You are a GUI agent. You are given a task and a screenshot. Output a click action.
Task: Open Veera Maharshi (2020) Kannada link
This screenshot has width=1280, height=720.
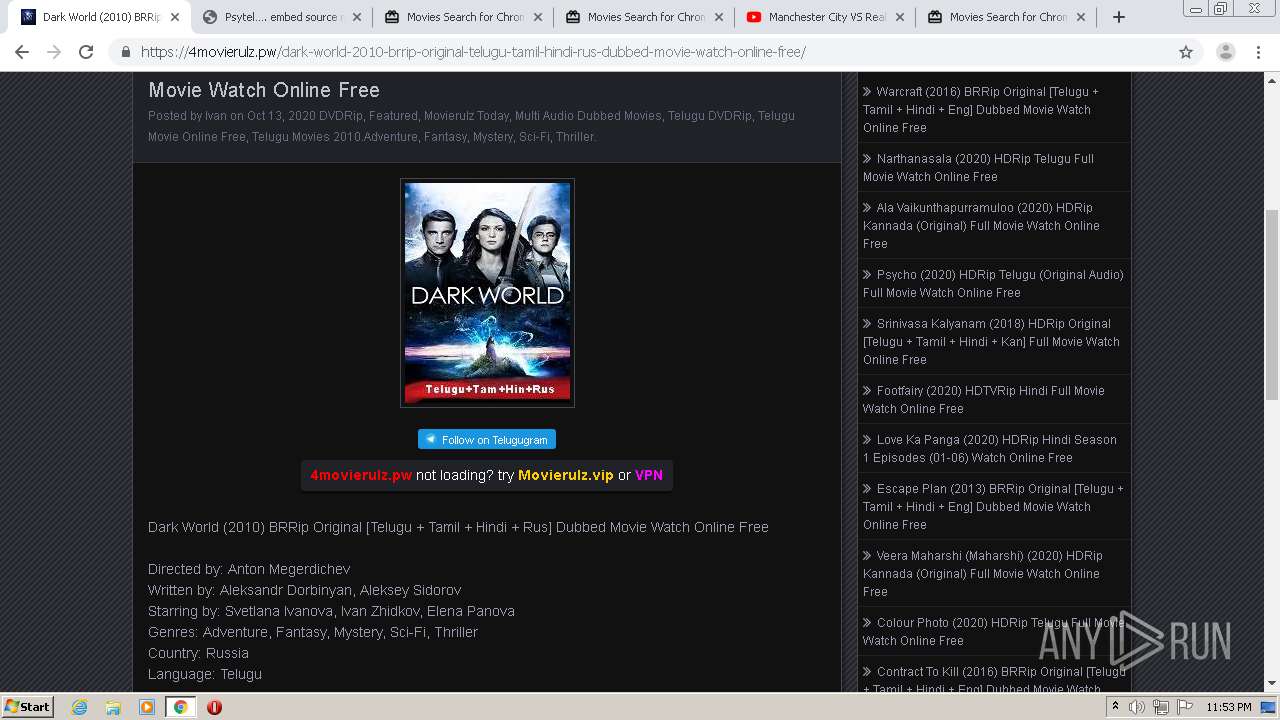pyautogui.click(x=983, y=573)
